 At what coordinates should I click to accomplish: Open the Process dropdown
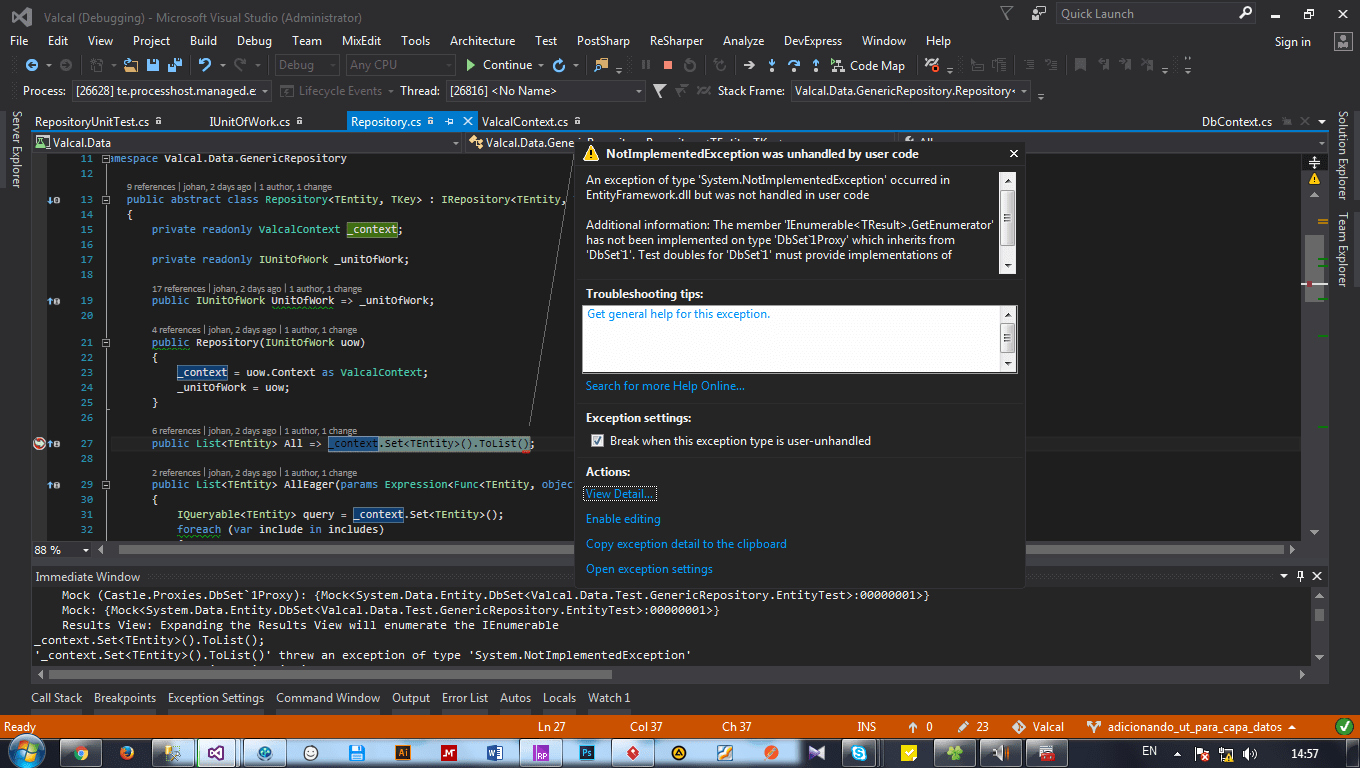click(x=171, y=91)
